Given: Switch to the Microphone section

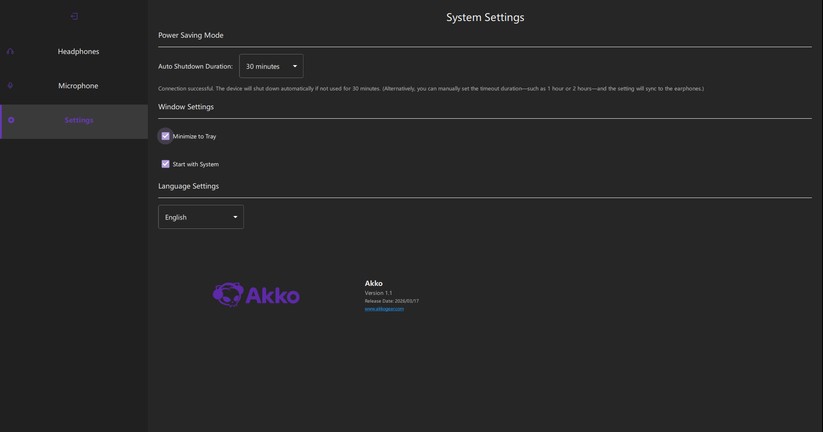Looking at the screenshot, I should (x=73, y=86).
